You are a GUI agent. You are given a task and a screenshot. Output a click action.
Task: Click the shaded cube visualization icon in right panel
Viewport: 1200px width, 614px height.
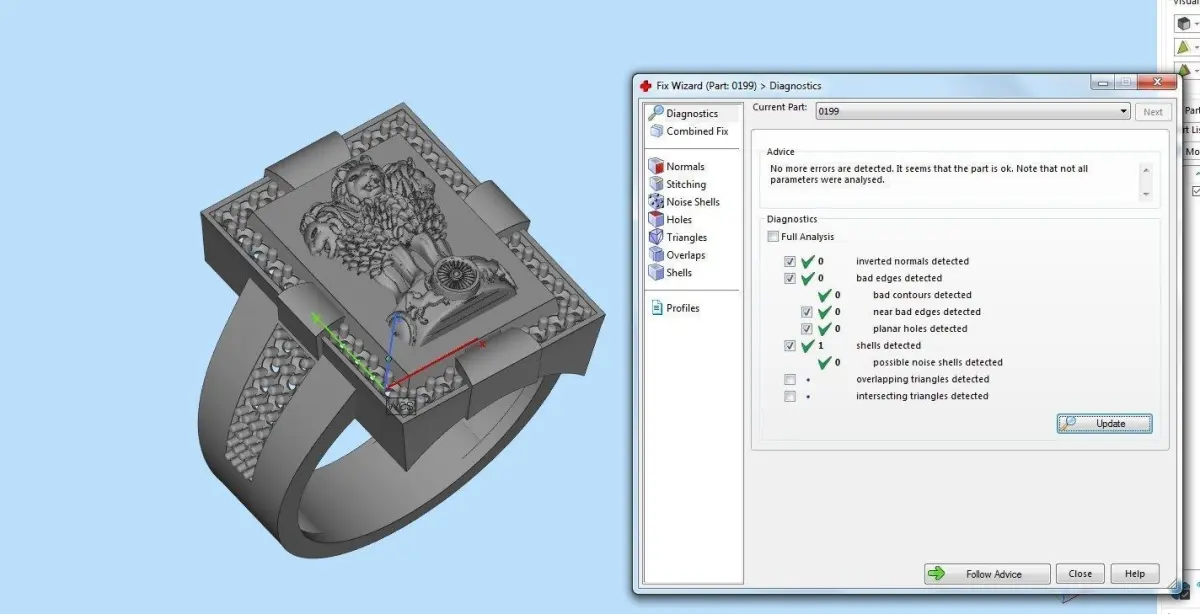click(1183, 22)
